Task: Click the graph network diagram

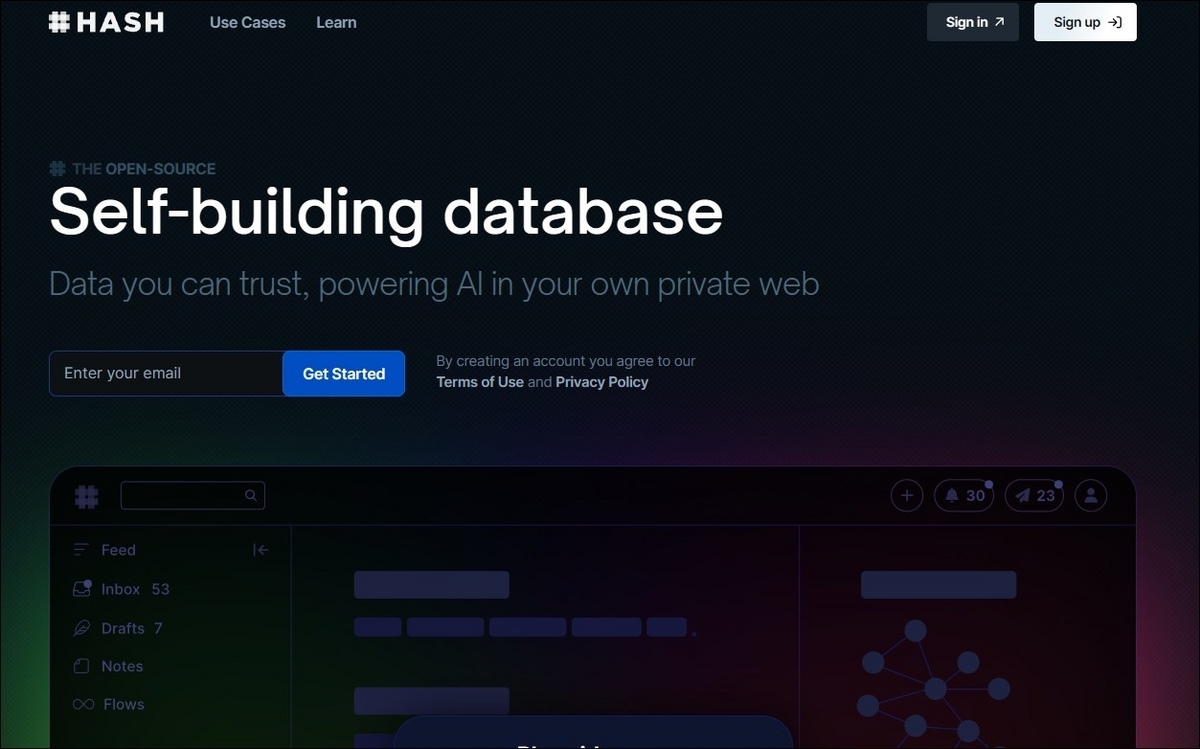Action: coord(933,682)
